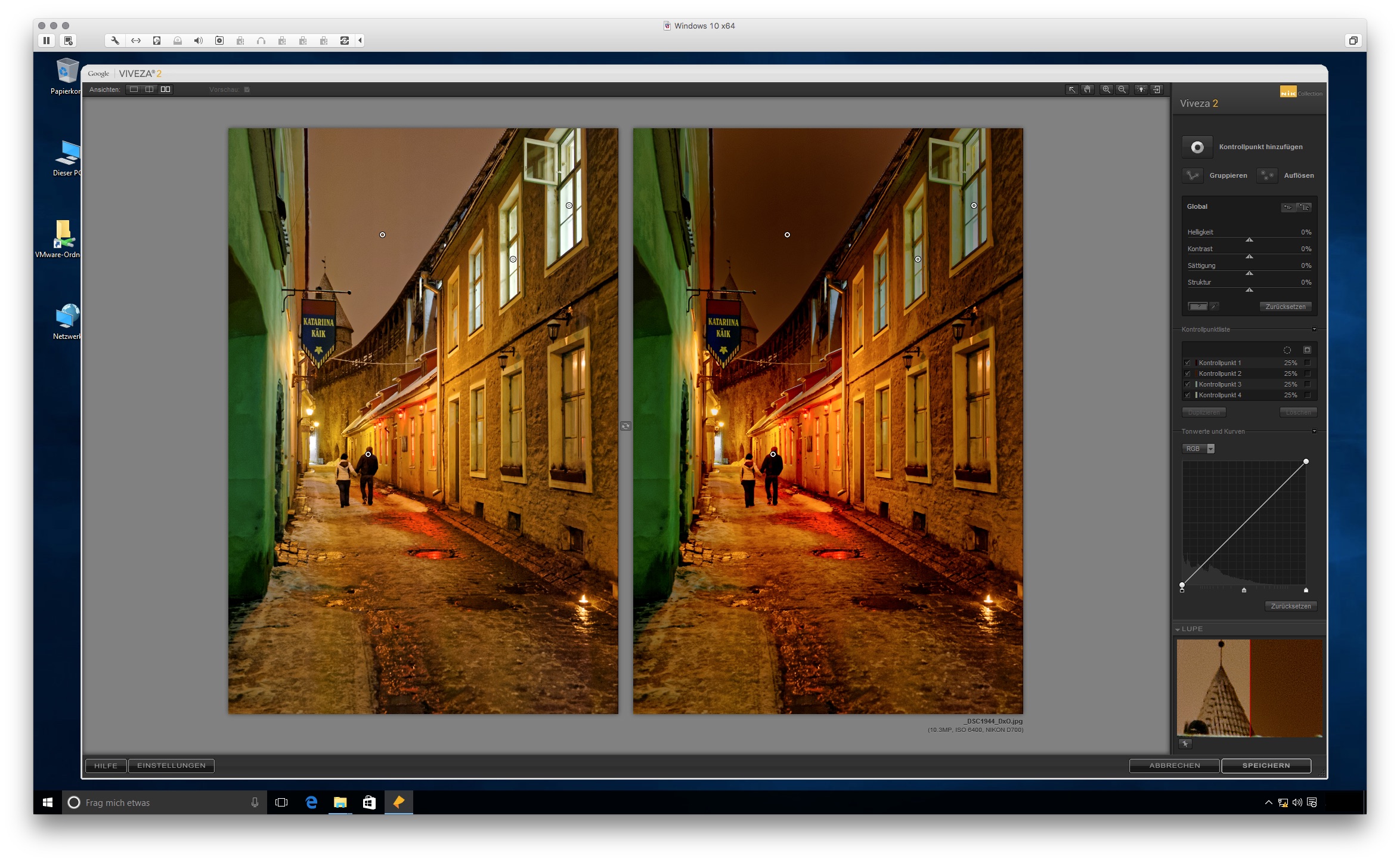
Task: Select side-by-side view icon
Action: 165,89
